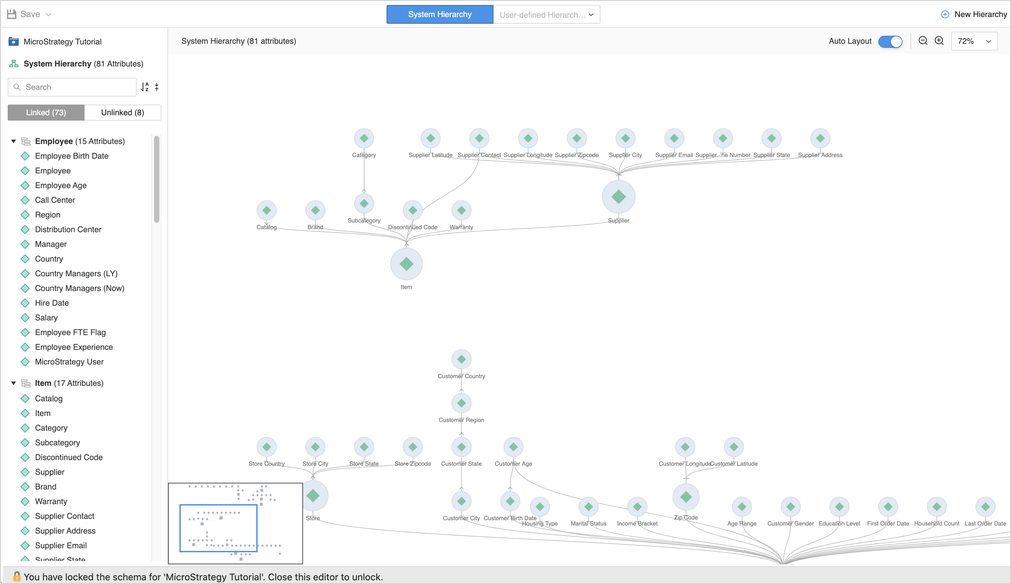Click the System Hierarchy button
This screenshot has height=584, width=1011.
(440, 14)
